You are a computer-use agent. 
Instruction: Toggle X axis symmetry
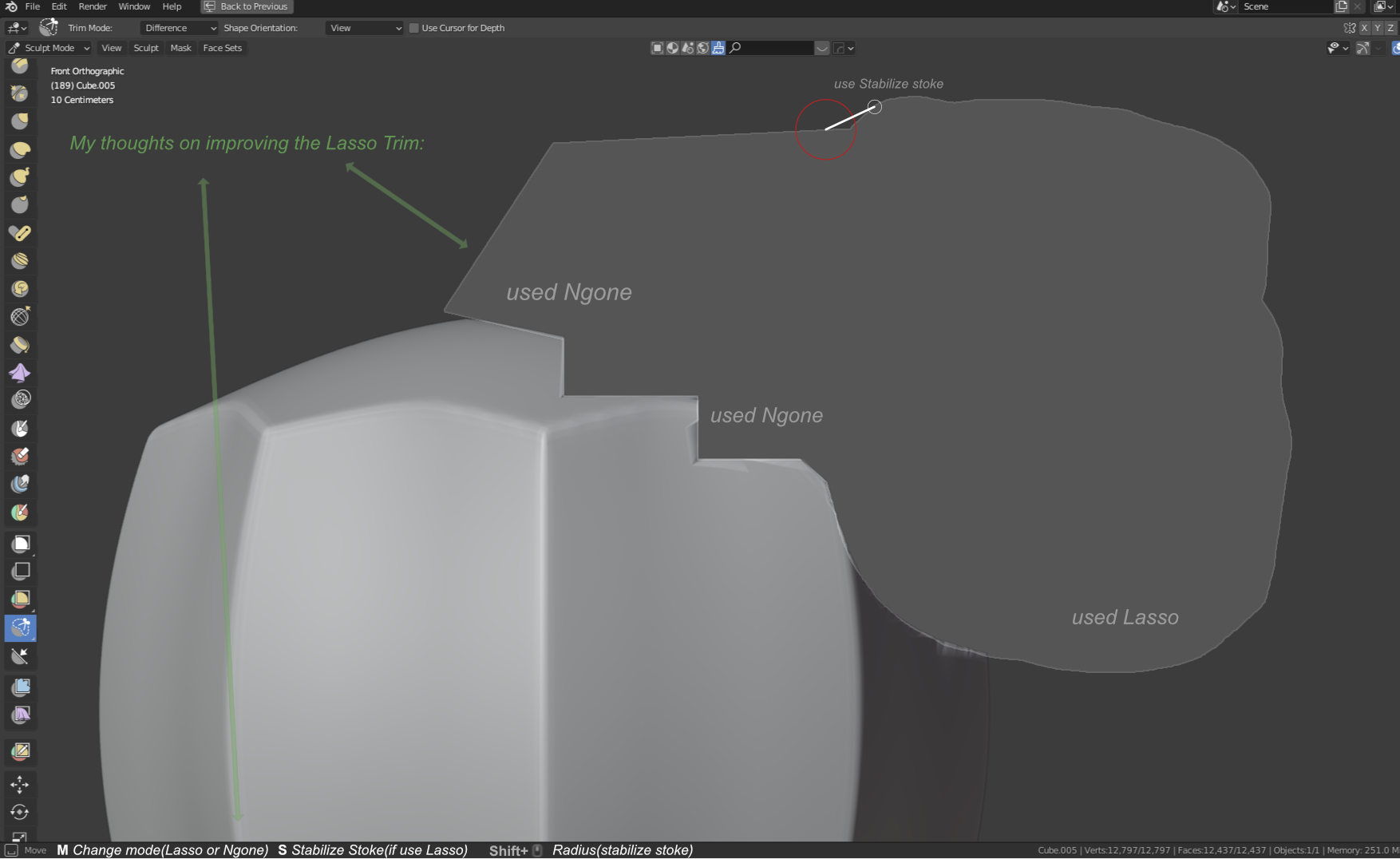pyautogui.click(x=1364, y=28)
